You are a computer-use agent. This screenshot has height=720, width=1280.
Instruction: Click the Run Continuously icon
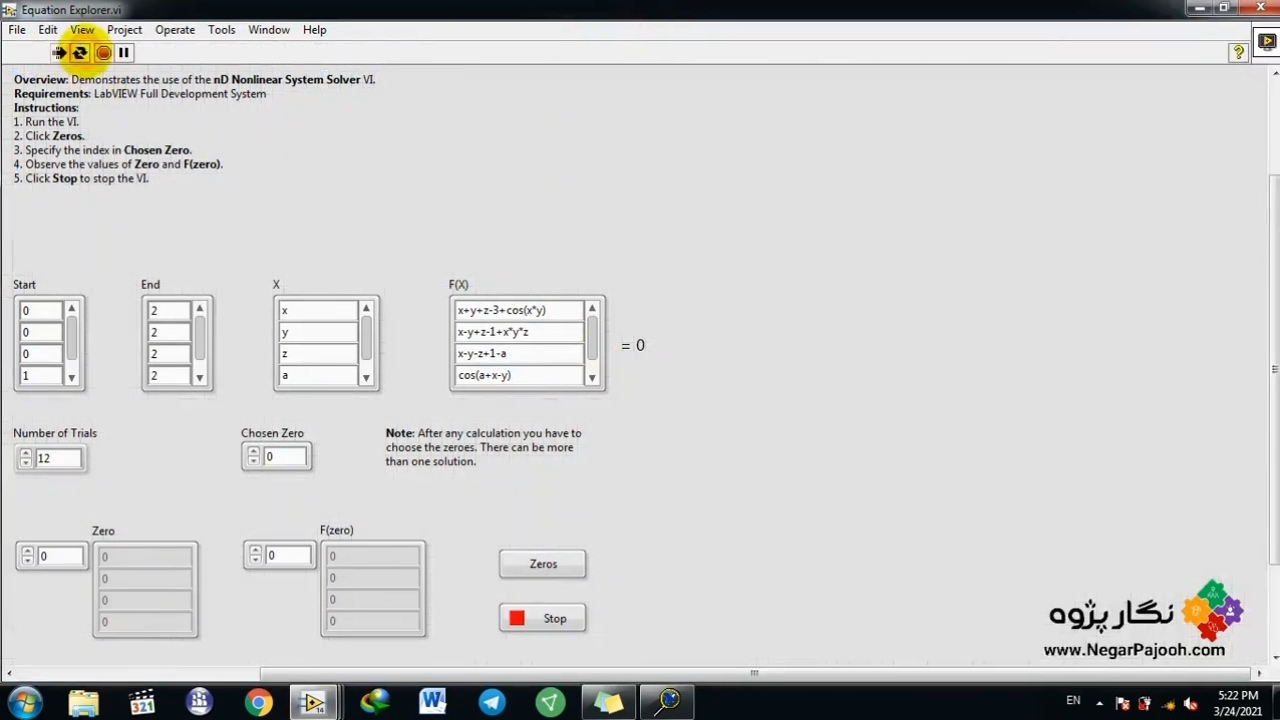point(80,53)
